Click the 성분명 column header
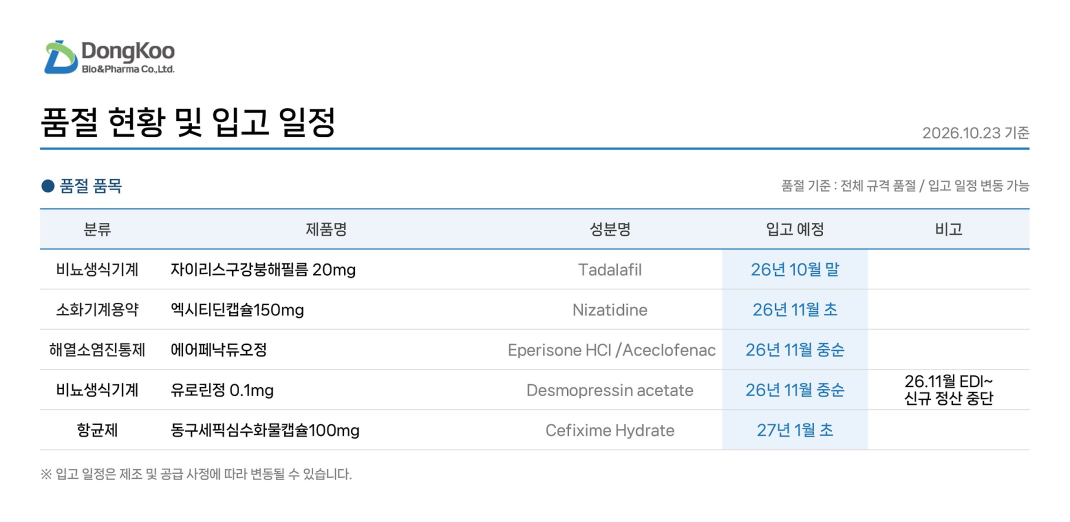This screenshot has width=1070, height=522. click(609, 230)
